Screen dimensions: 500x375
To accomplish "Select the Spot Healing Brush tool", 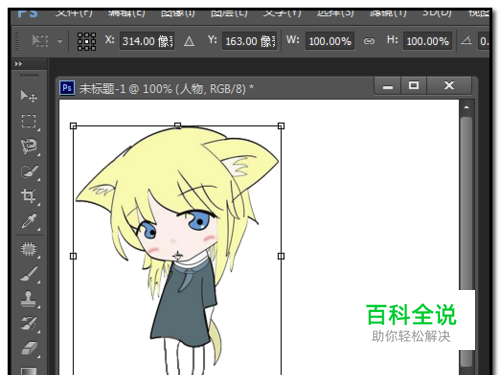I will pos(29,249).
